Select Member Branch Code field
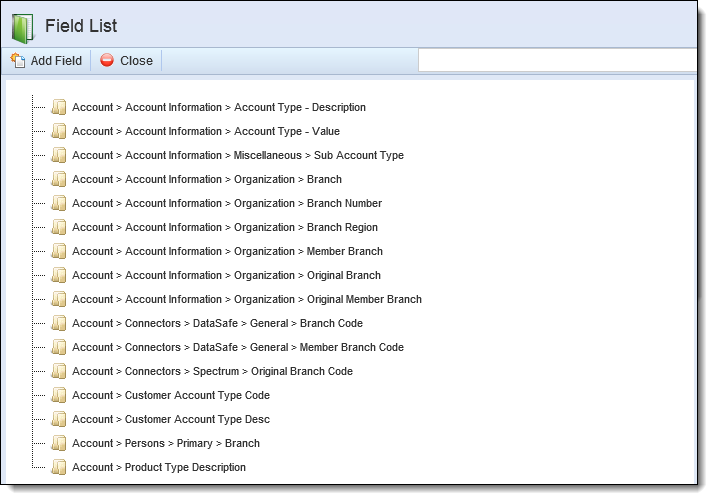Viewport: 713px width, 500px height. tap(238, 347)
